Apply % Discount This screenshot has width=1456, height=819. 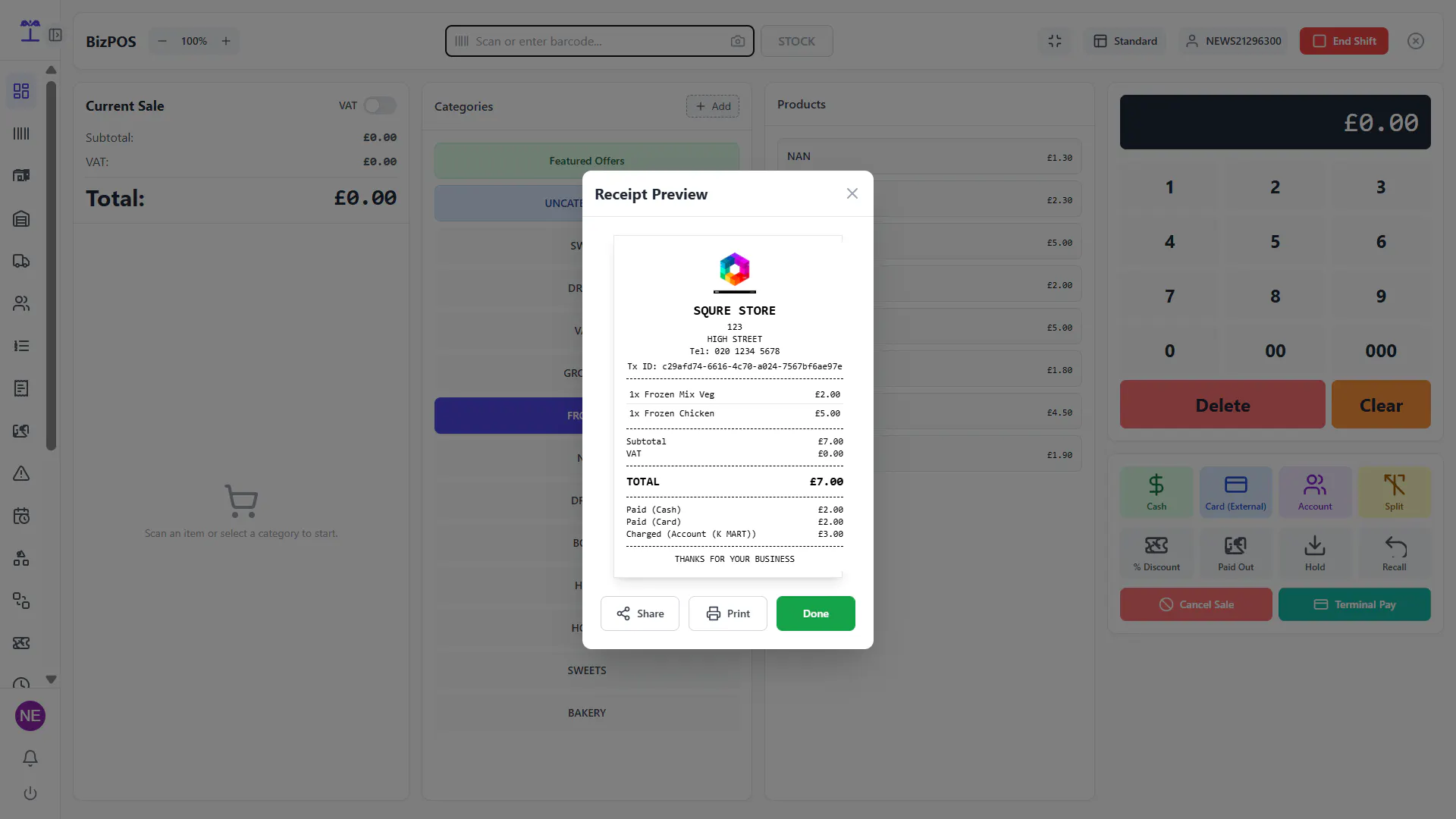click(1156, 553)
